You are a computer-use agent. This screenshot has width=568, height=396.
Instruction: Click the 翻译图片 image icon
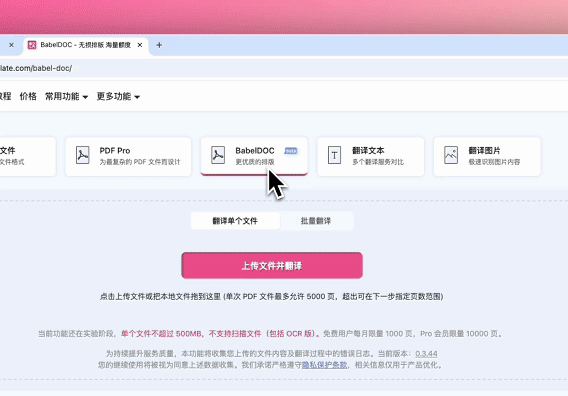click(x=451, y=155)
